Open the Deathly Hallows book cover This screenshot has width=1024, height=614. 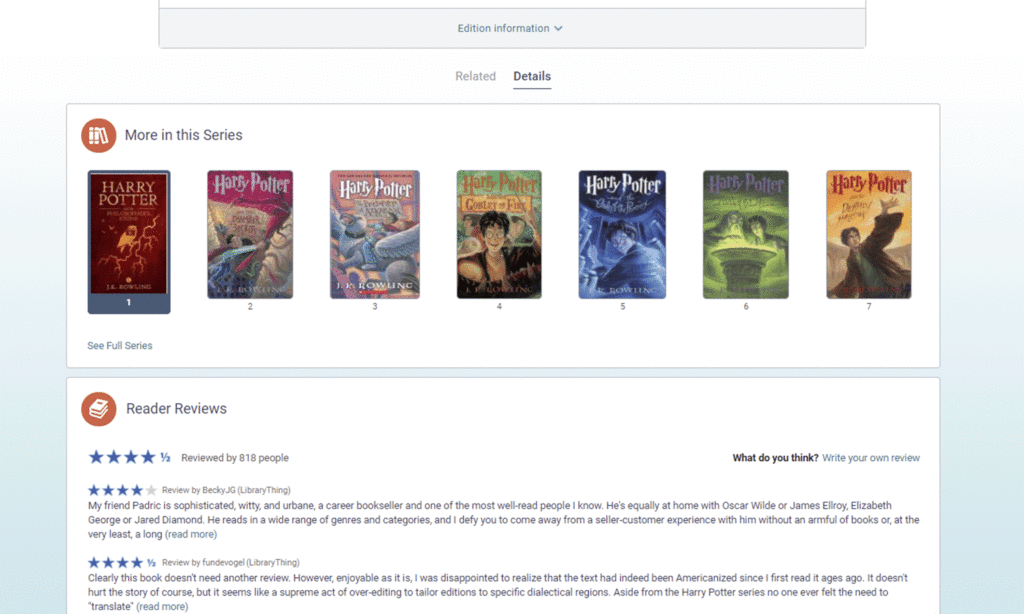pyautogui.click(x=868, y=234)
